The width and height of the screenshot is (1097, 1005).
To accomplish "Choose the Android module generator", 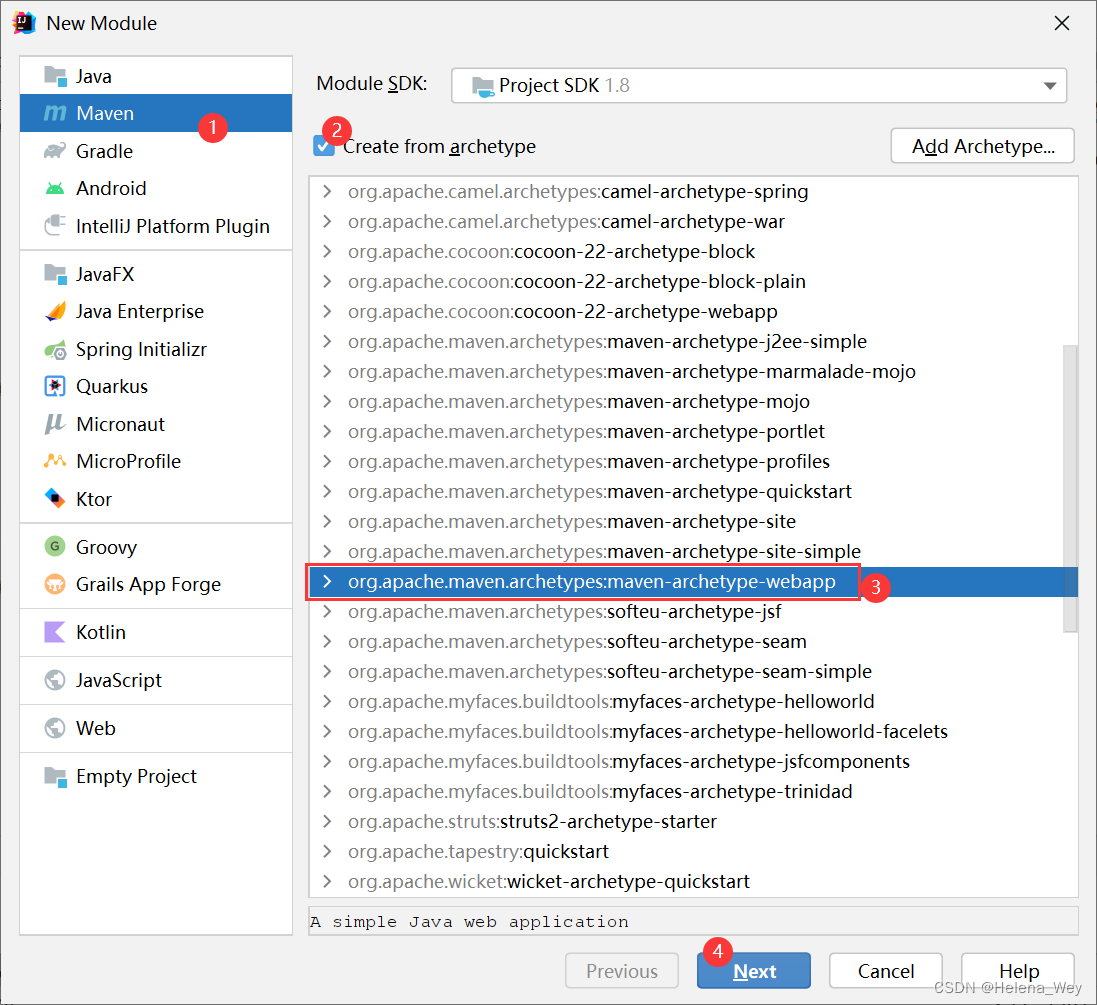I will pyautogui.click(x=109, y=188).
